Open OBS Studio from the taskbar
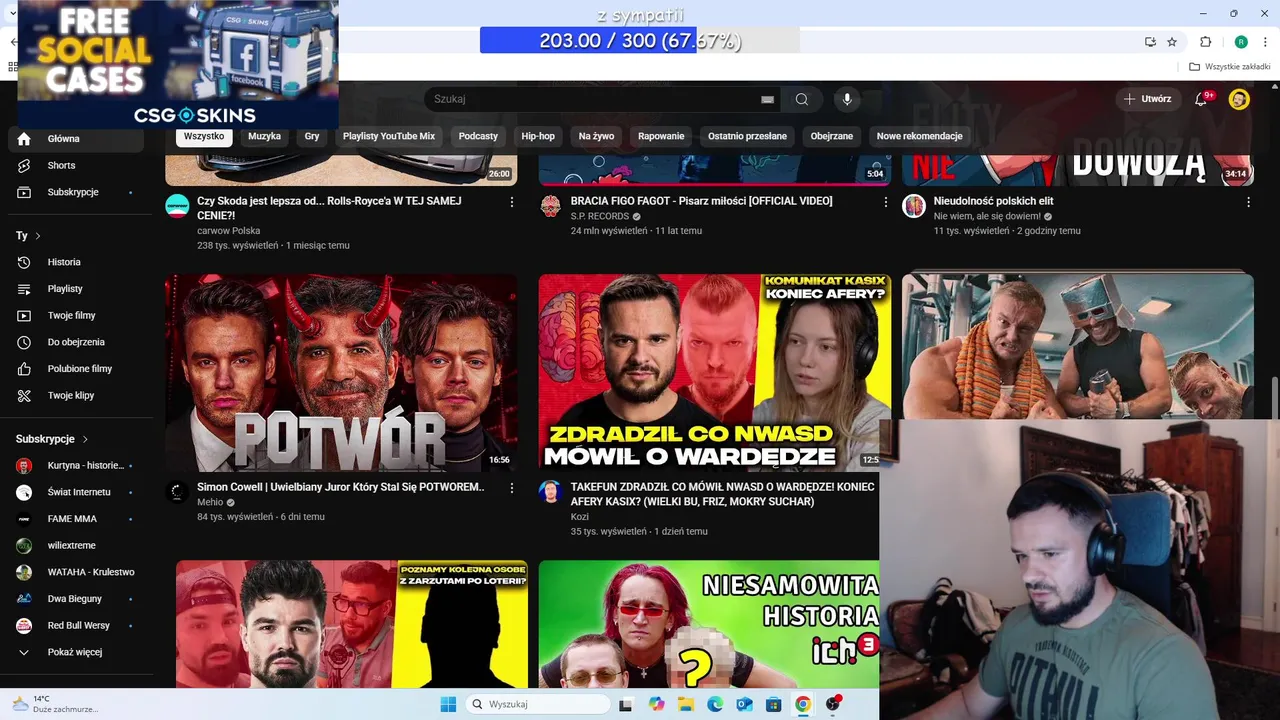This screenshot has height=720, width=1280. coord(832,704)
